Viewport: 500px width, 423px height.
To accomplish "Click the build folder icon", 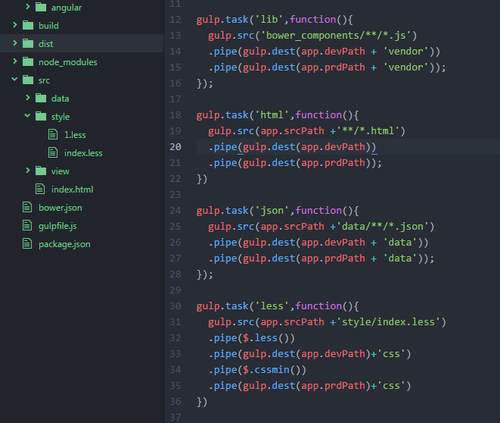I will (x=28, y=25).
